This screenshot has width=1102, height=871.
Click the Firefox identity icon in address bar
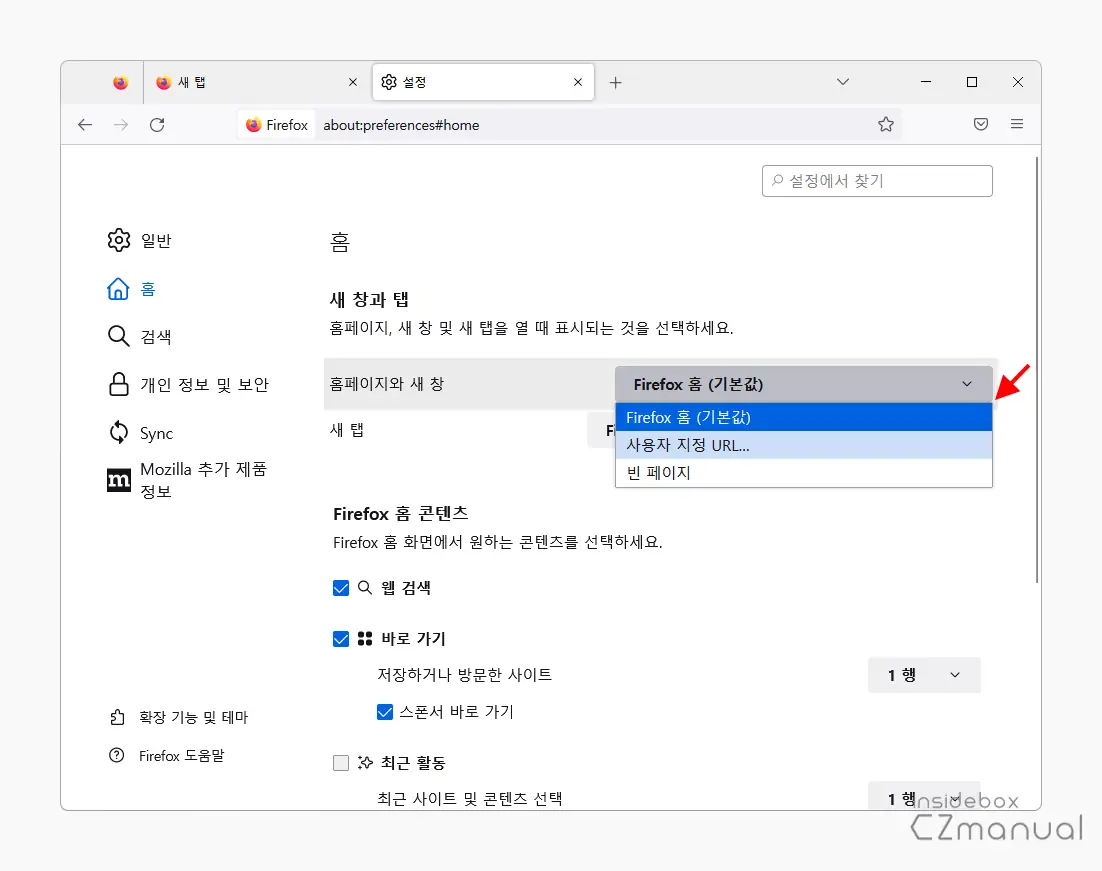277,125
